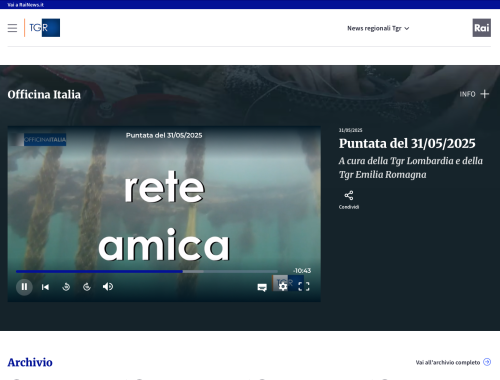Click the A cura della Tgr Lombardia subtitle
This screenshot has width=500, height=380.
tap(411, 168)
